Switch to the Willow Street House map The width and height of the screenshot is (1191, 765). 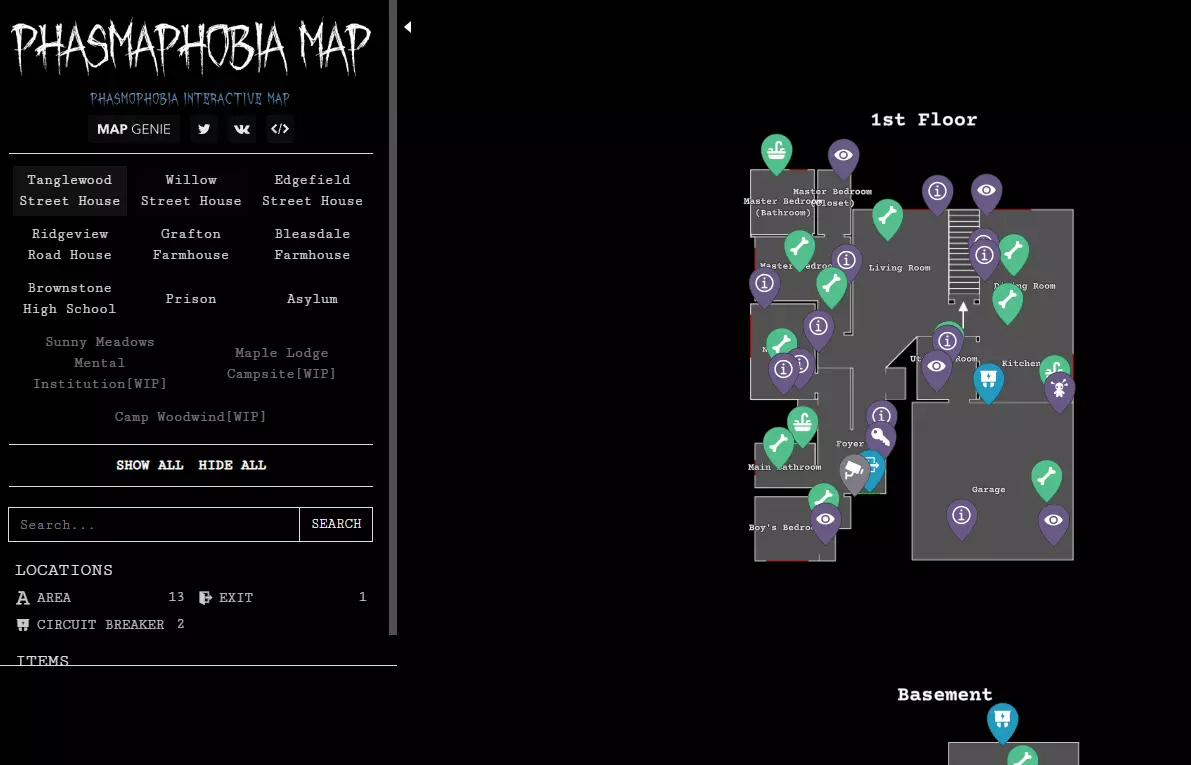[191, 191]
